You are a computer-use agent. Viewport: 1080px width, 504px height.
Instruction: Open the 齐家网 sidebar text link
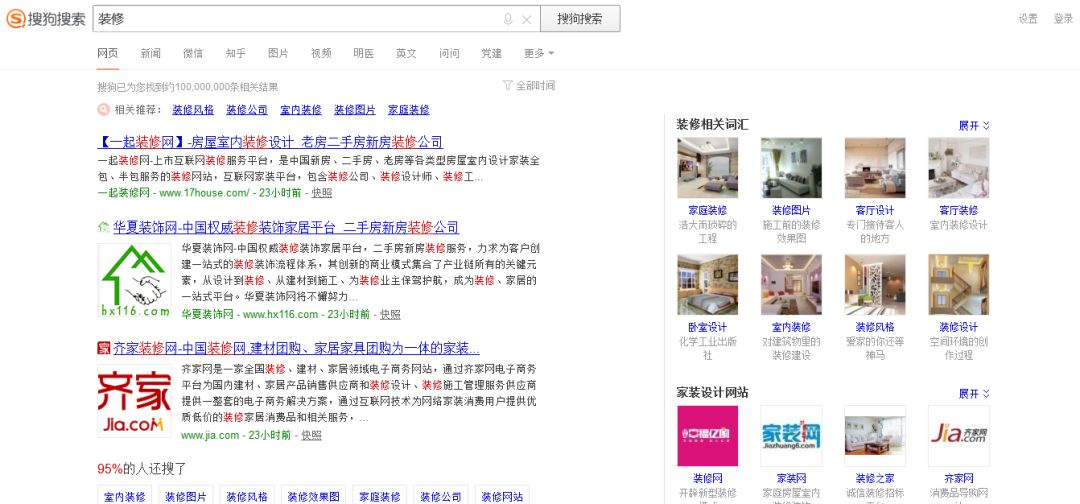click(959, 479)
